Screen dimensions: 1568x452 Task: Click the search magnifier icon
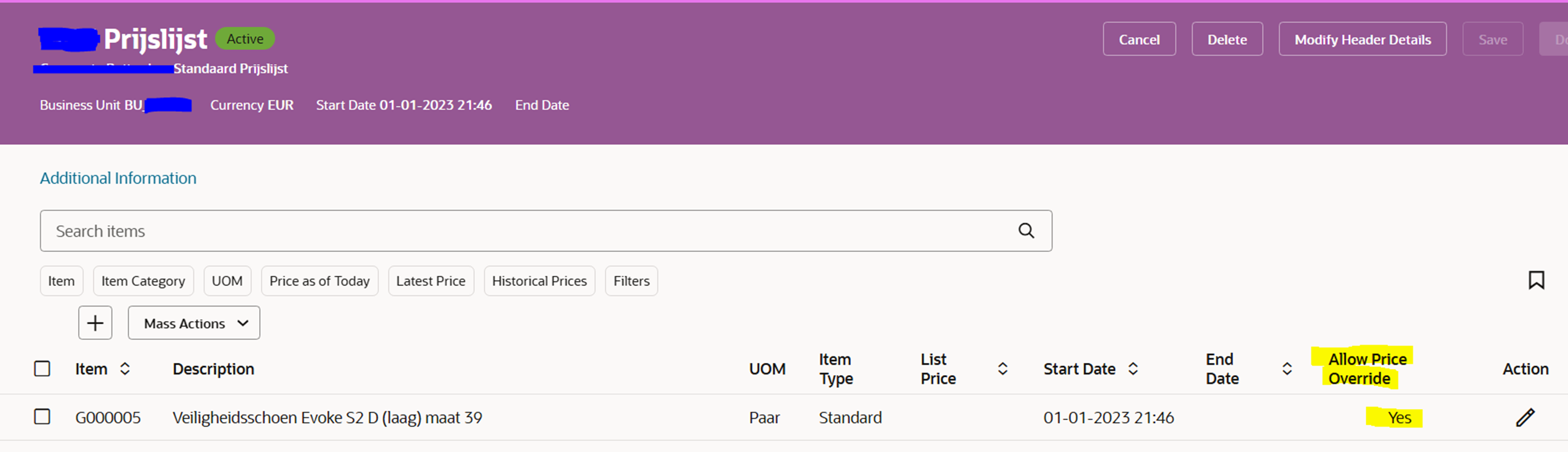(x=1026, y=230)
